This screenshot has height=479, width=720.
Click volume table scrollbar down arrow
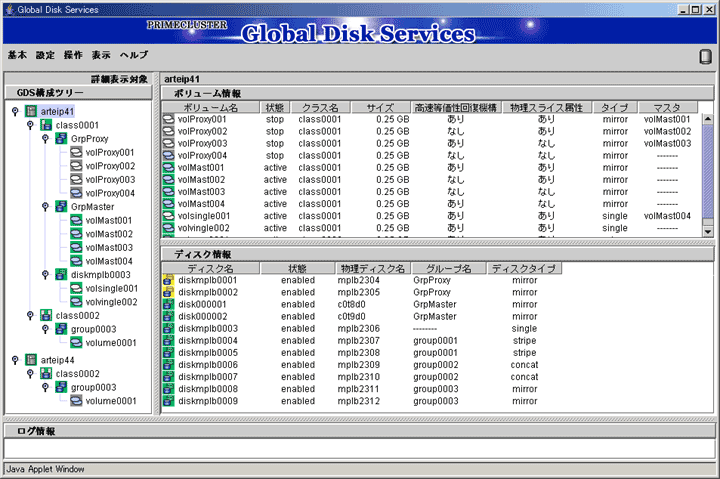(x=708, y=232)
